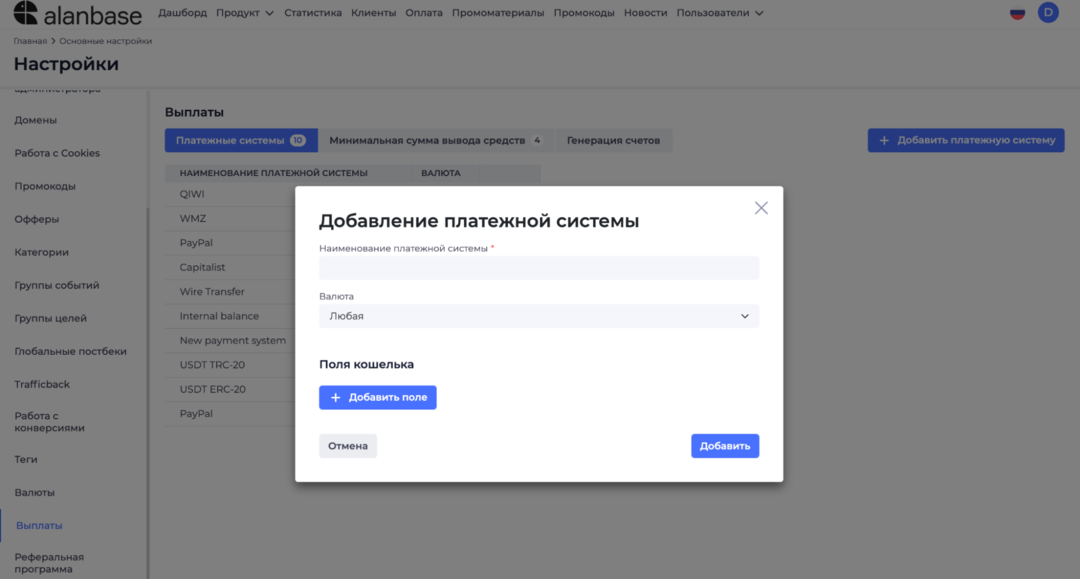
Task: Go back via the Главная breadcrumb link
Action: coord(29,42)
